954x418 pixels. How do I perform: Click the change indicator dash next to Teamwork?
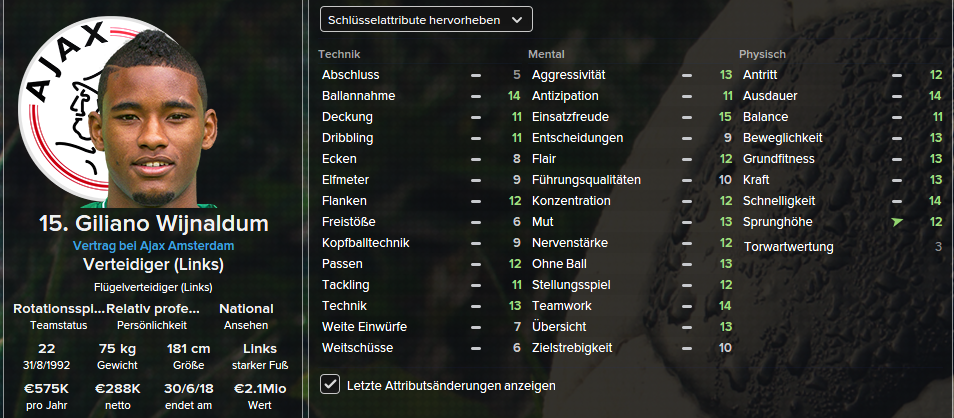[x=687, y=306]
